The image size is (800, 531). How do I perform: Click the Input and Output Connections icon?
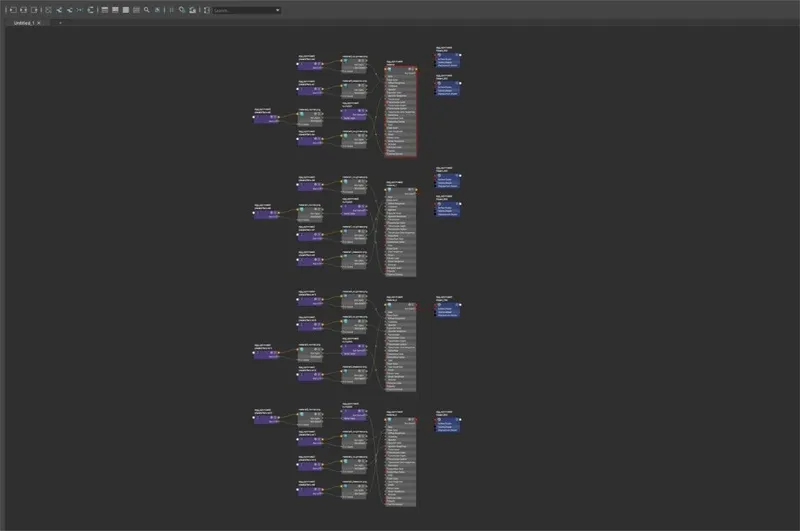click(23, 10)
